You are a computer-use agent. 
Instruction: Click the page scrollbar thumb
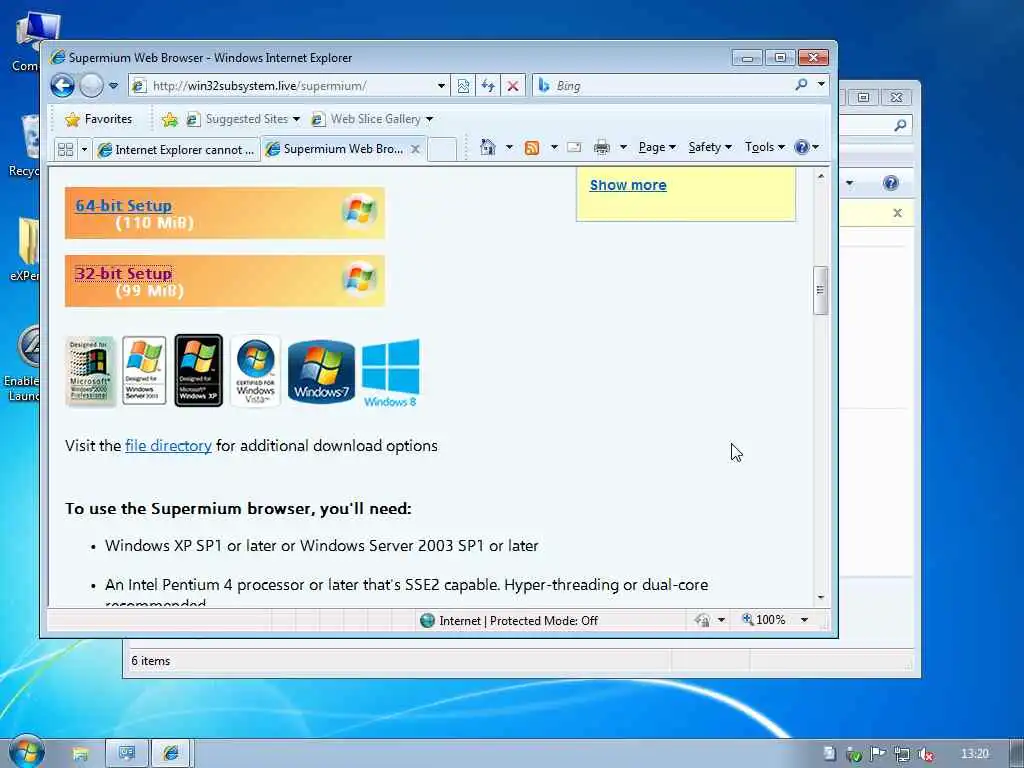[x=821, y=291]
